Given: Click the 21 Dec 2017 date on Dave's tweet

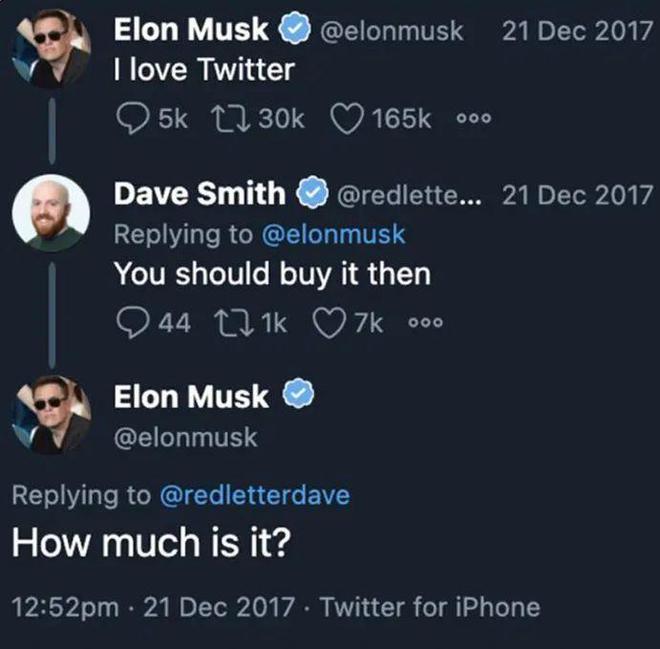Looking at the screenshot, I should point(578,195).
